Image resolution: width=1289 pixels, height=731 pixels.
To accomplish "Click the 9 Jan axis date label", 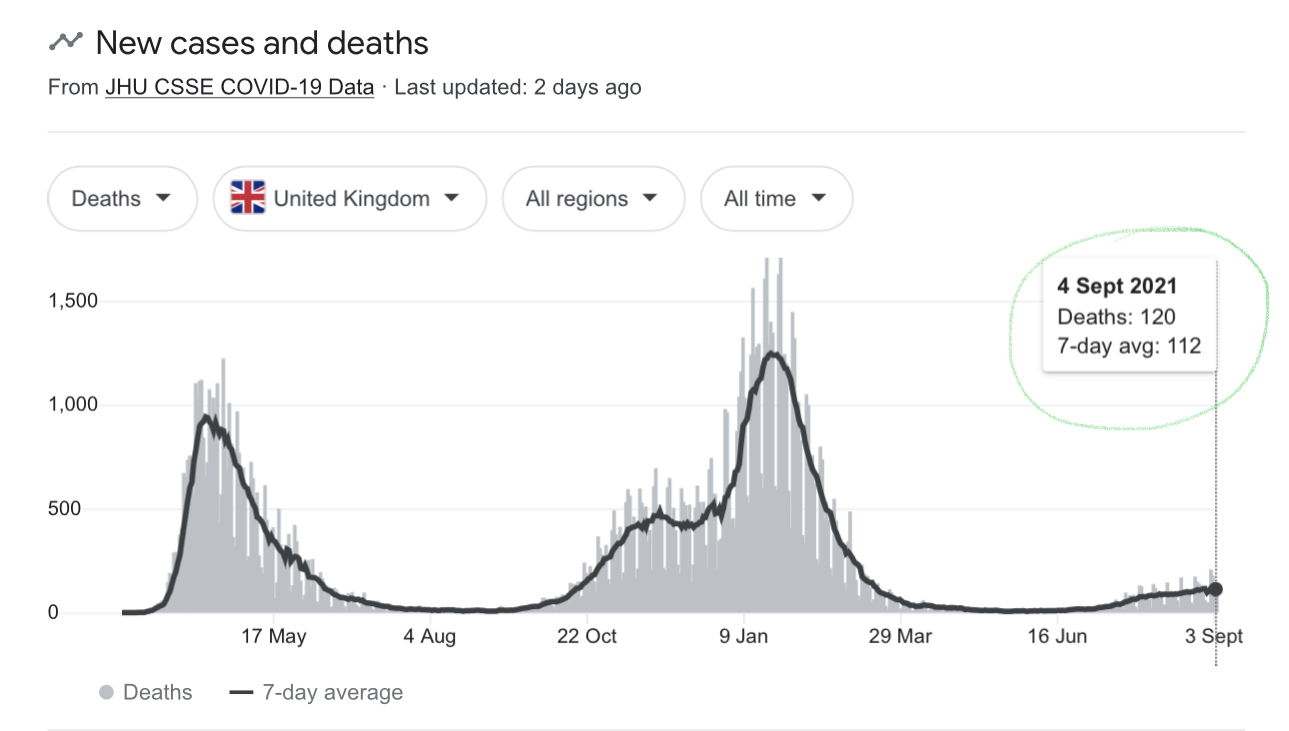I will 745,637.
